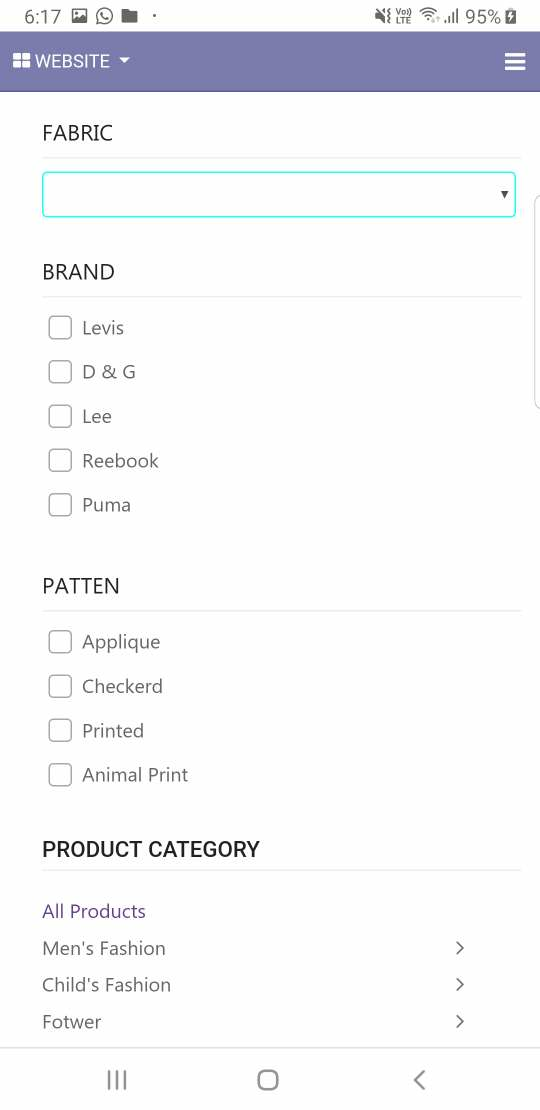
Task: Tap the Android home button icon
Action: [x=268, y=1080]
